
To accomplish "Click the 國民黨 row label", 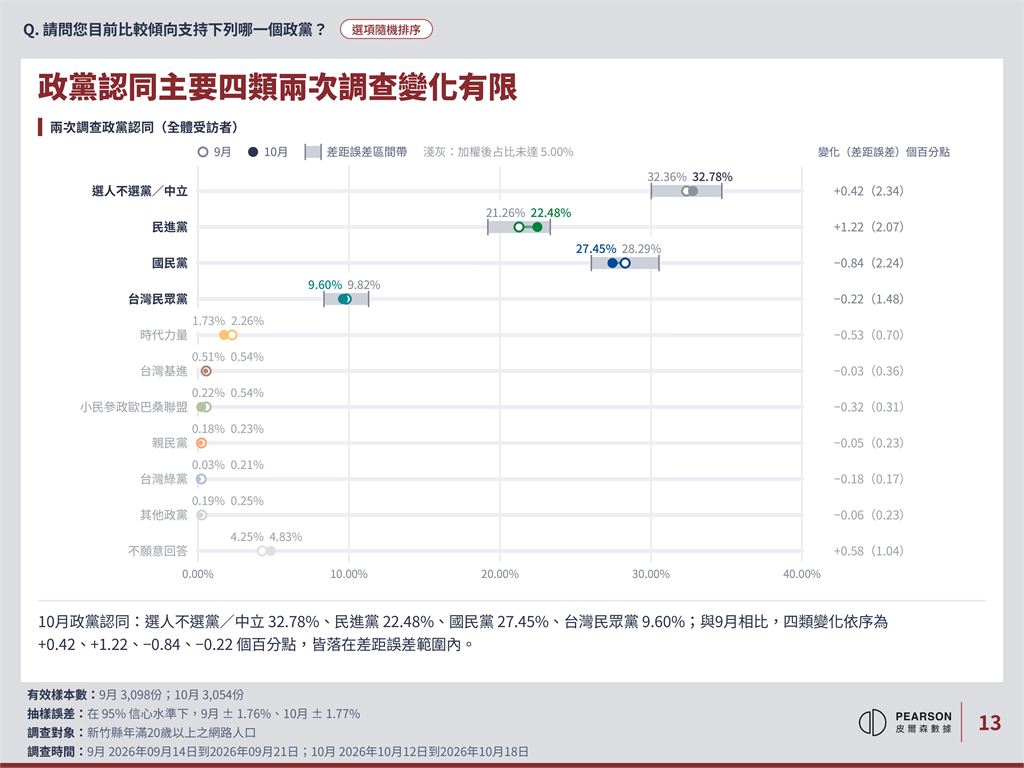I will pos(170,263).
